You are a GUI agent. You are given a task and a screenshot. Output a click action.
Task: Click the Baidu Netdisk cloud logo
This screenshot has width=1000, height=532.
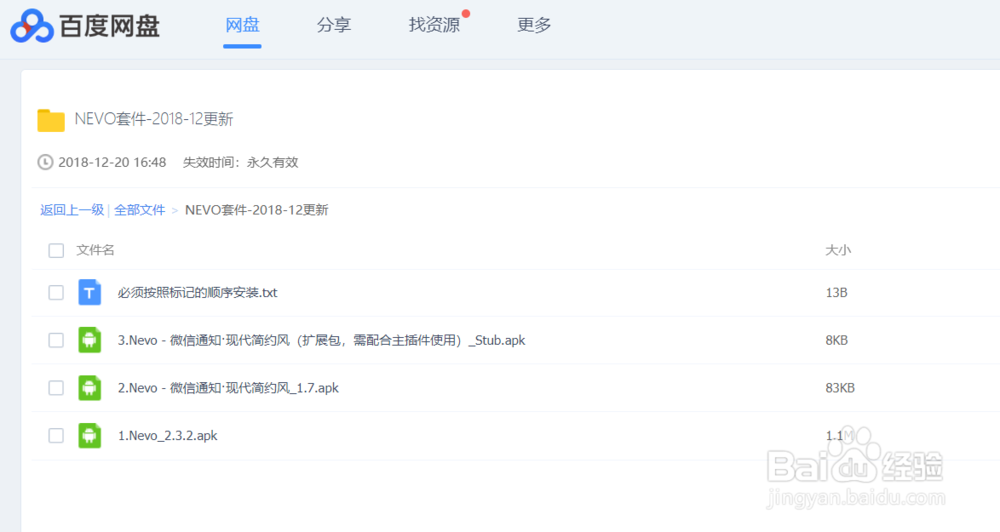[32, 26]
